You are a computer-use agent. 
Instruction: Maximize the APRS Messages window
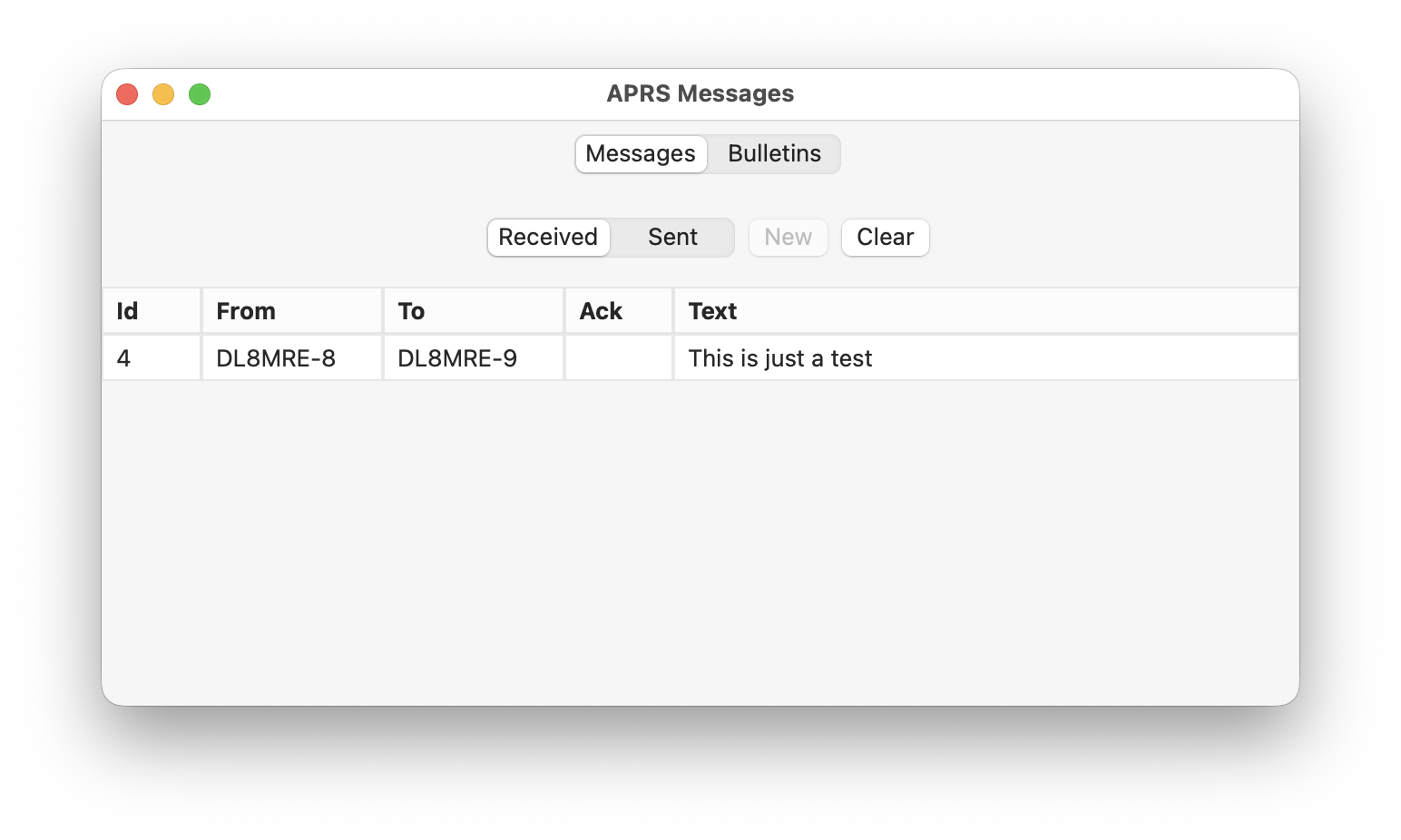point(200,94)
